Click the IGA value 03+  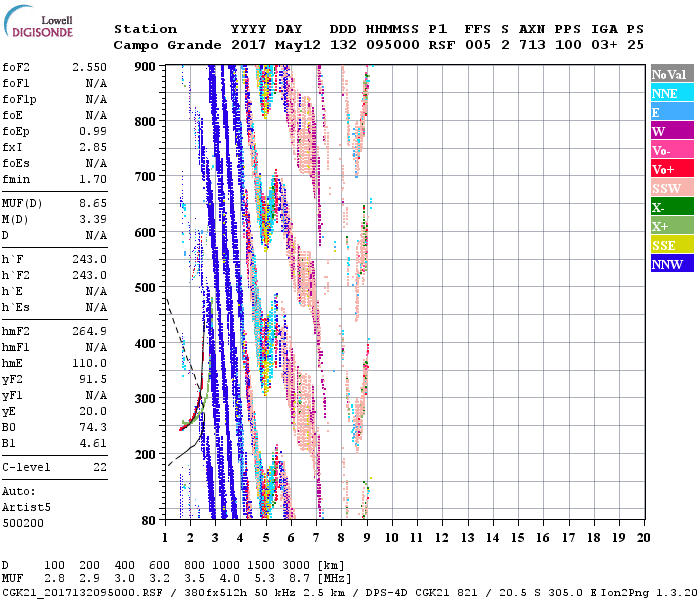(x=604, y=45)
